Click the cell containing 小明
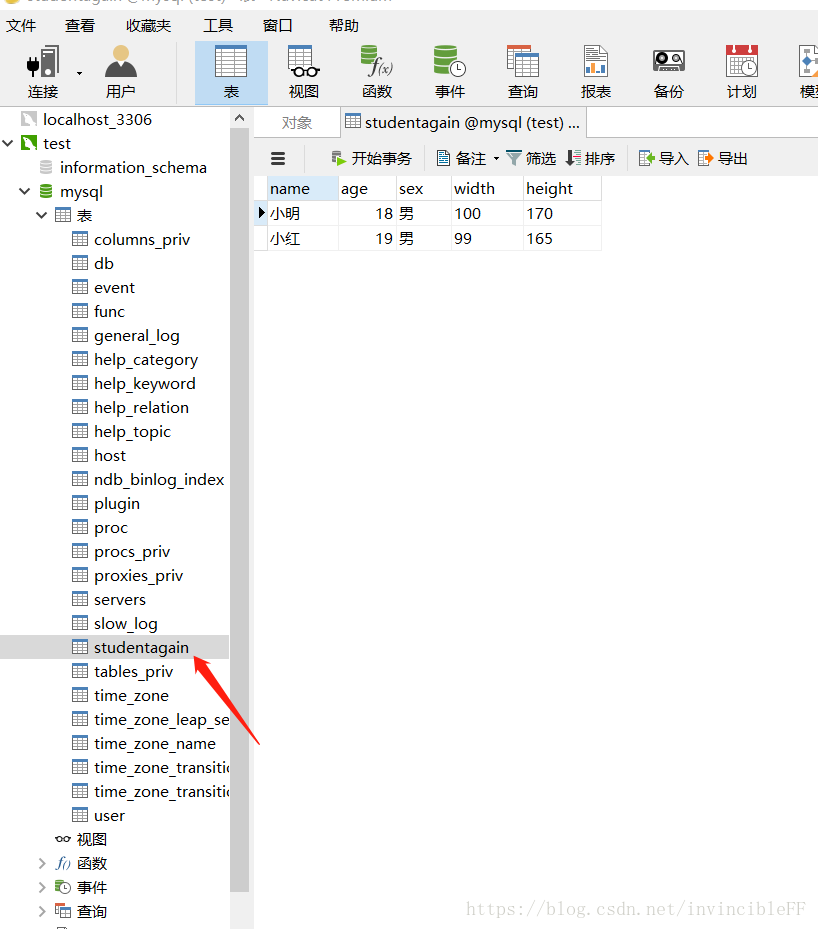 click(x=303, y=213)
